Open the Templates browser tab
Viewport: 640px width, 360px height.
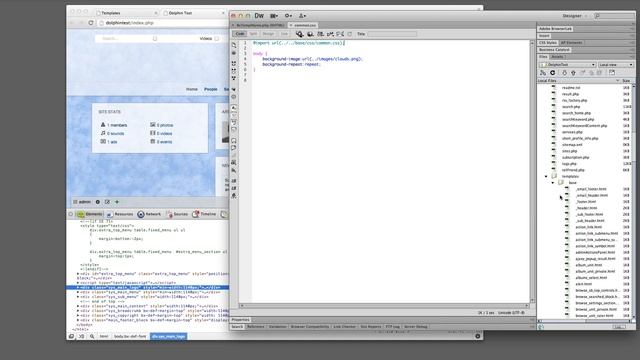[x=127, y=13]
